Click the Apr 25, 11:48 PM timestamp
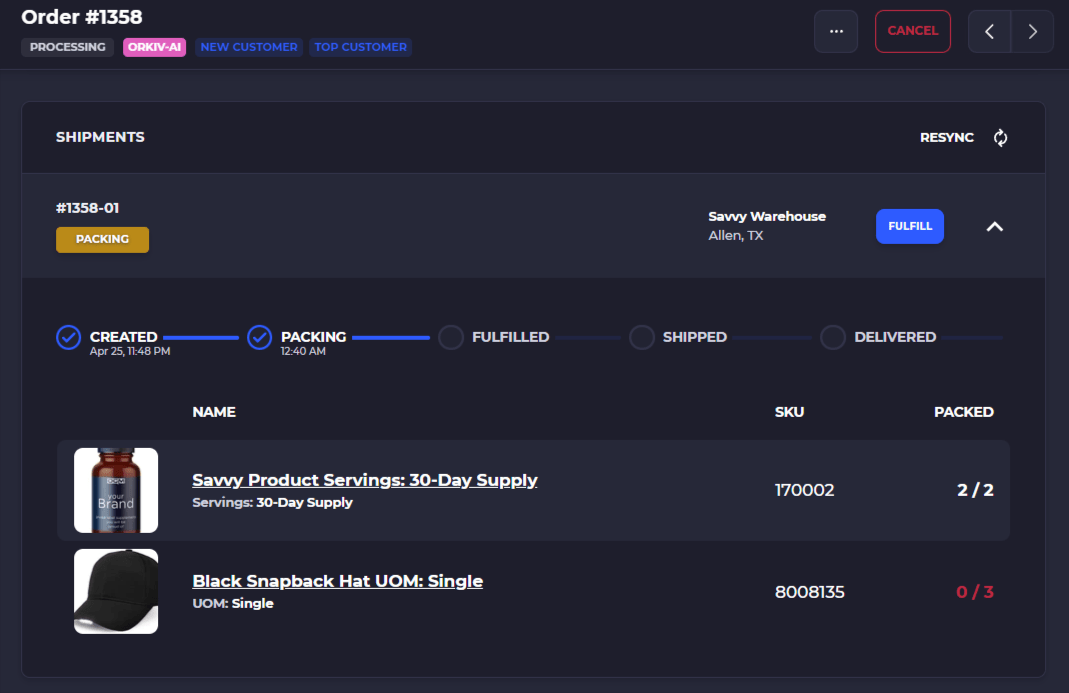 [x=130, y=351]
